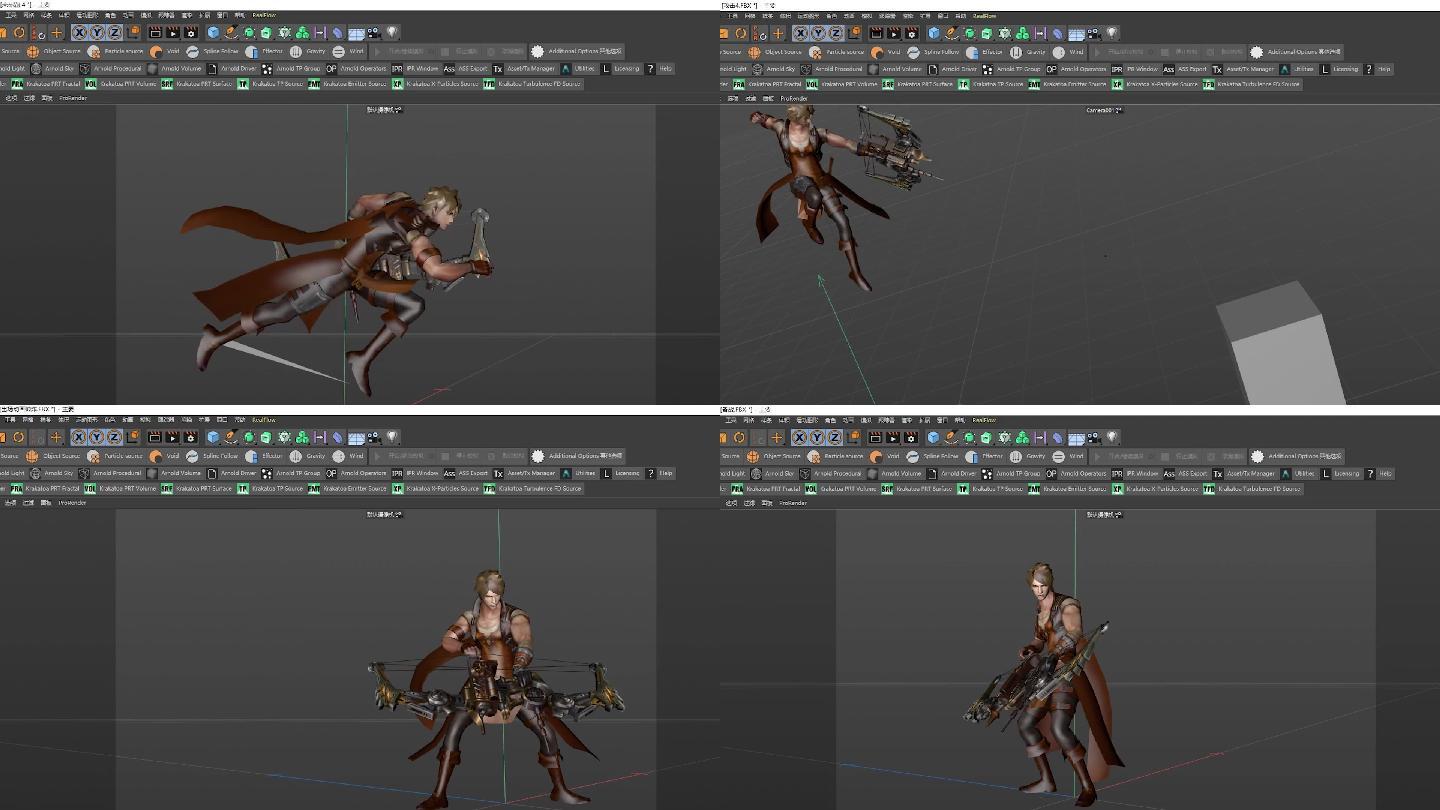This screenshot has width=1440, height=810.
Task: Click Arnold TP Group in front-facing crossbow window
Action: pos(291,473)
